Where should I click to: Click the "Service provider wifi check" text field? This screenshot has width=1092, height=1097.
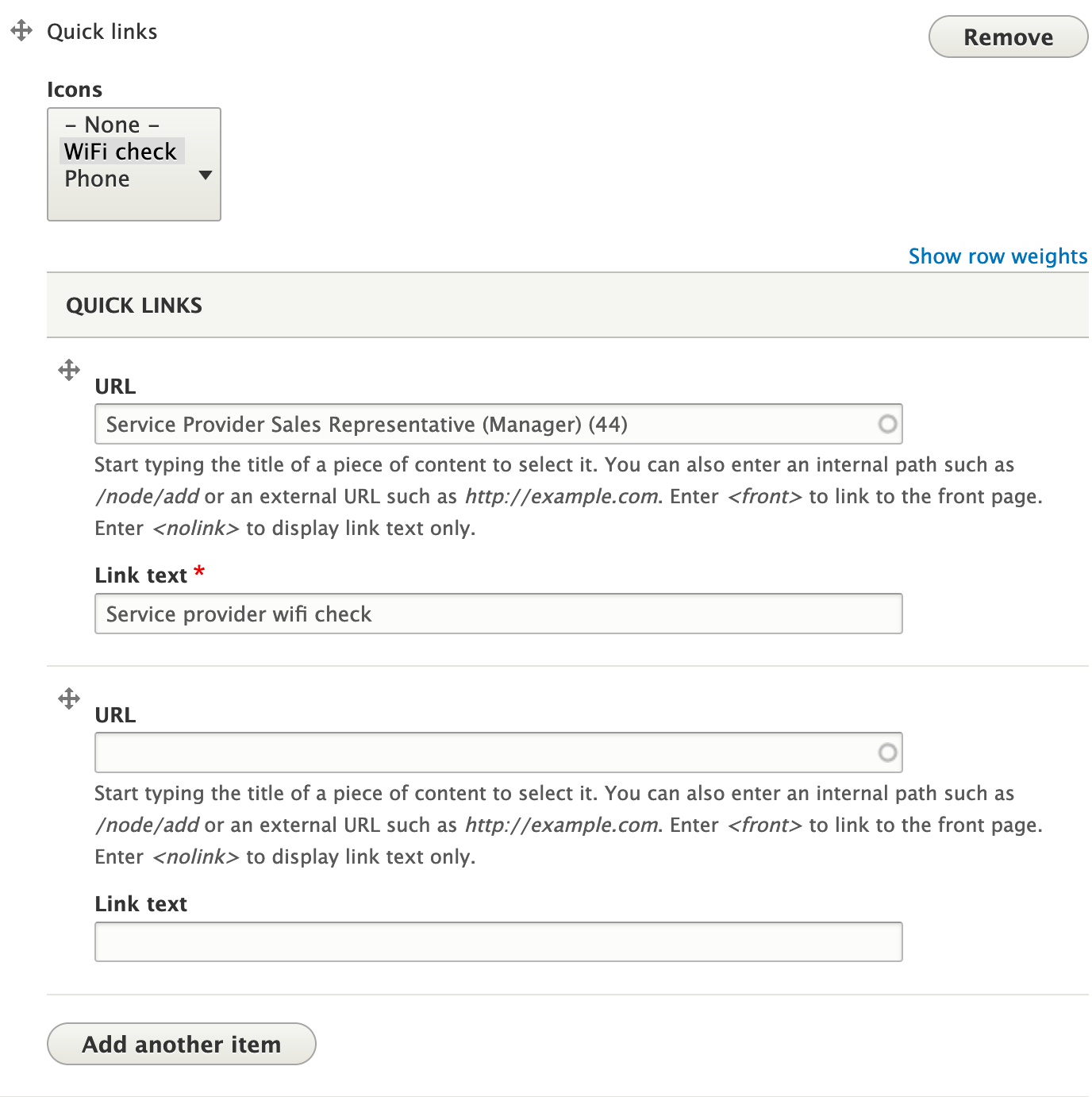pyautogui.click(x=498, y=614)
